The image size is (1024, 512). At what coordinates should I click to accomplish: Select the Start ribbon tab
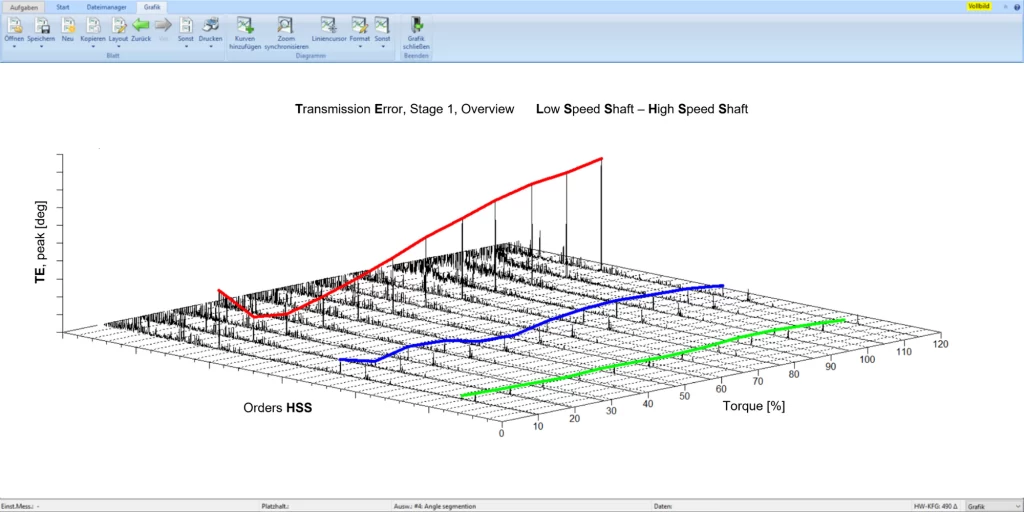coord(63,6)
